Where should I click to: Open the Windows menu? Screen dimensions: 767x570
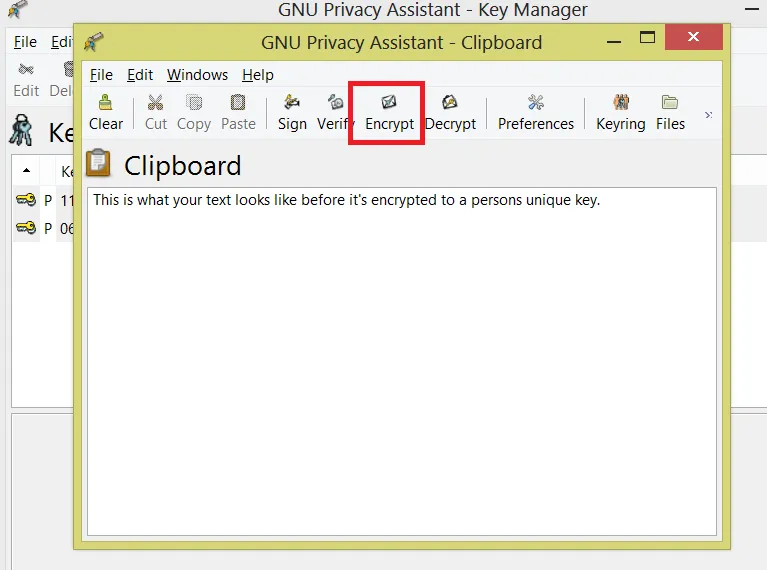pos(197,75)
